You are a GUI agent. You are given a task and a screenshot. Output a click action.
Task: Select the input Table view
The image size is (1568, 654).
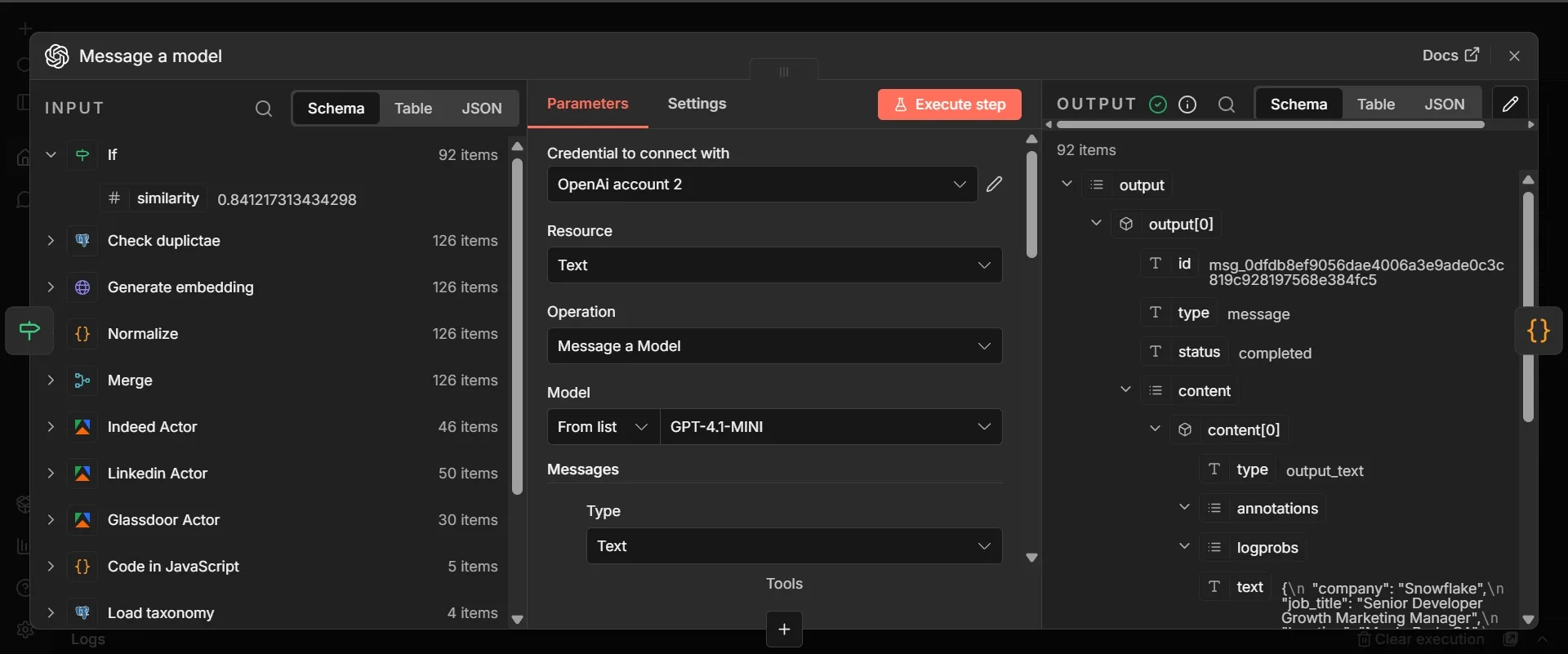[x=413, y=109]
